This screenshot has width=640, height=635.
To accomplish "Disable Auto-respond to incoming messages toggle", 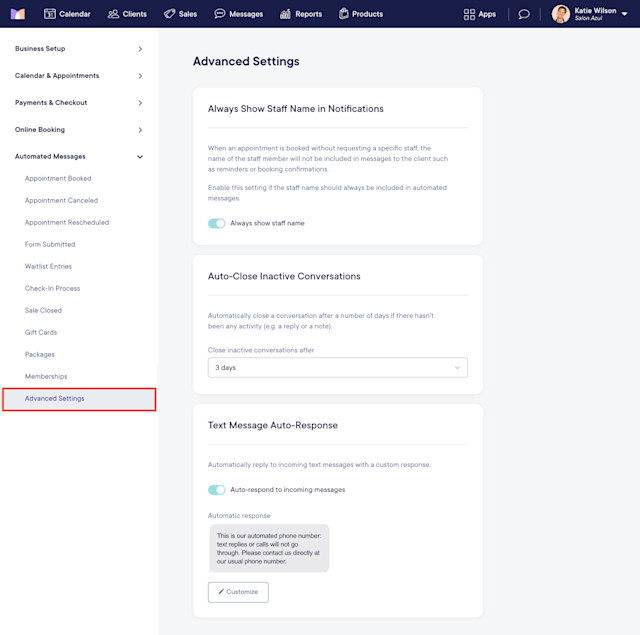I will tap(216, 490).
